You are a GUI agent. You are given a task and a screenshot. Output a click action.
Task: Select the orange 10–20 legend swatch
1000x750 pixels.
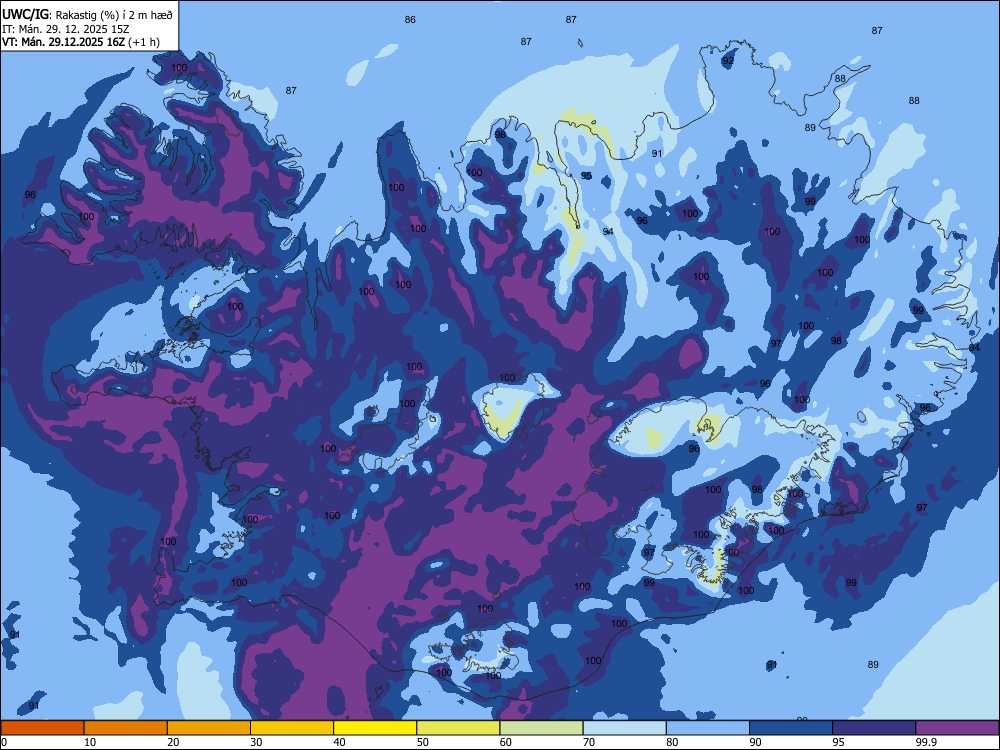click(126, 728)
